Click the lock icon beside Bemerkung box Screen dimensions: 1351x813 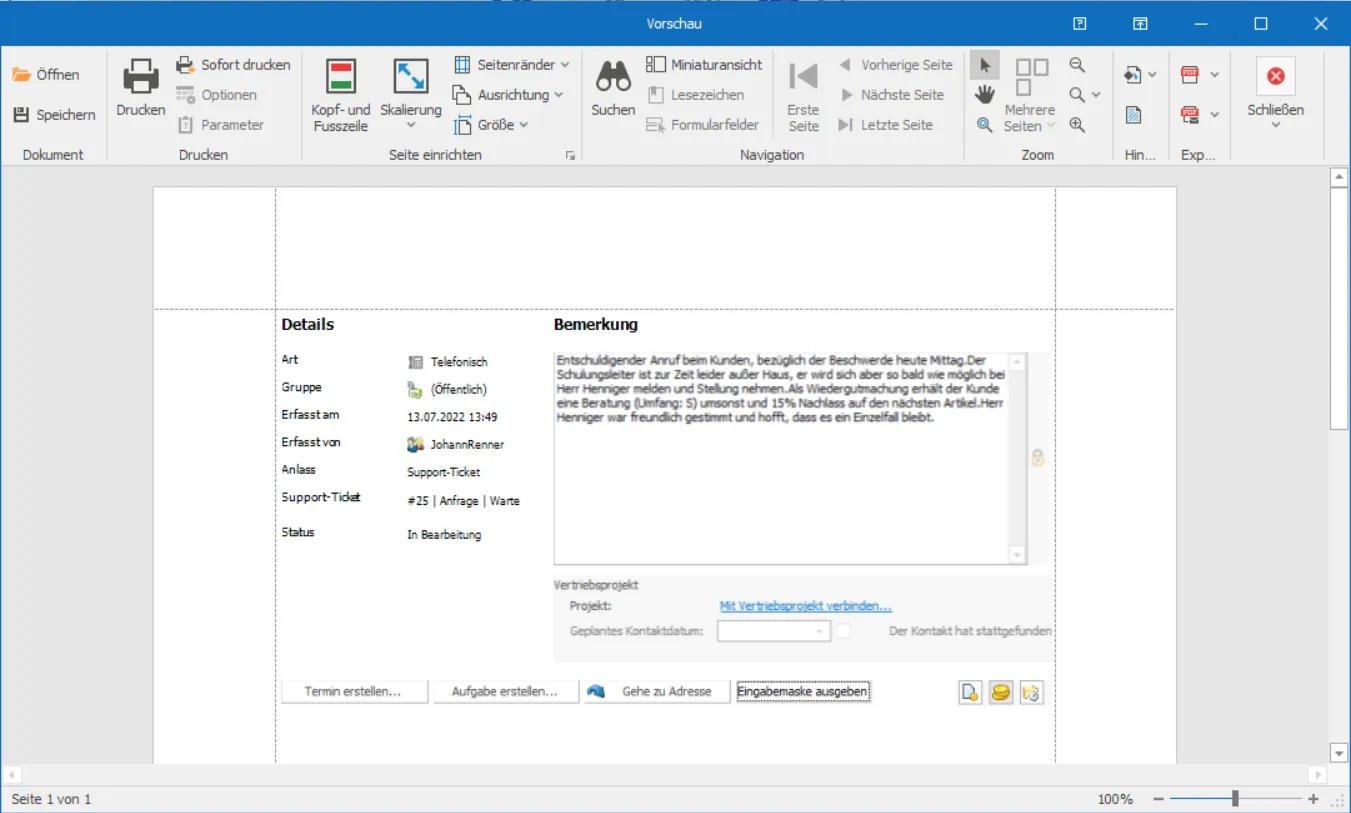click(1038, 458)
